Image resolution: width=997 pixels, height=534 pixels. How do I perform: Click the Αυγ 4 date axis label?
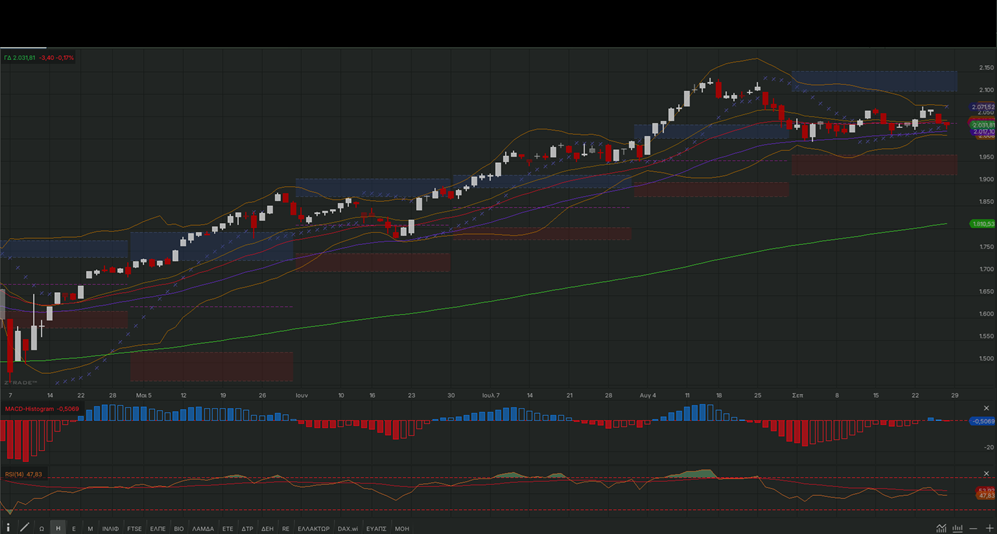coord(647,395)
